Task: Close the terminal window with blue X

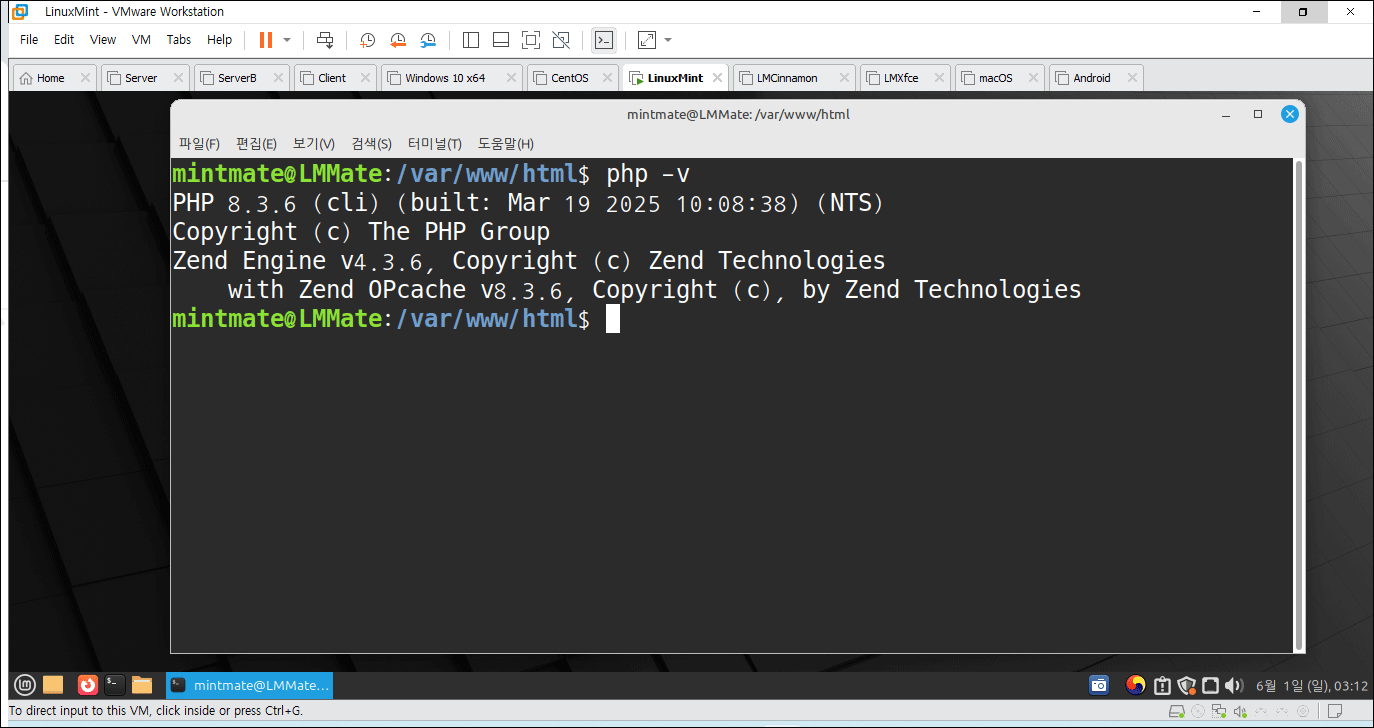Action: 1290,114
